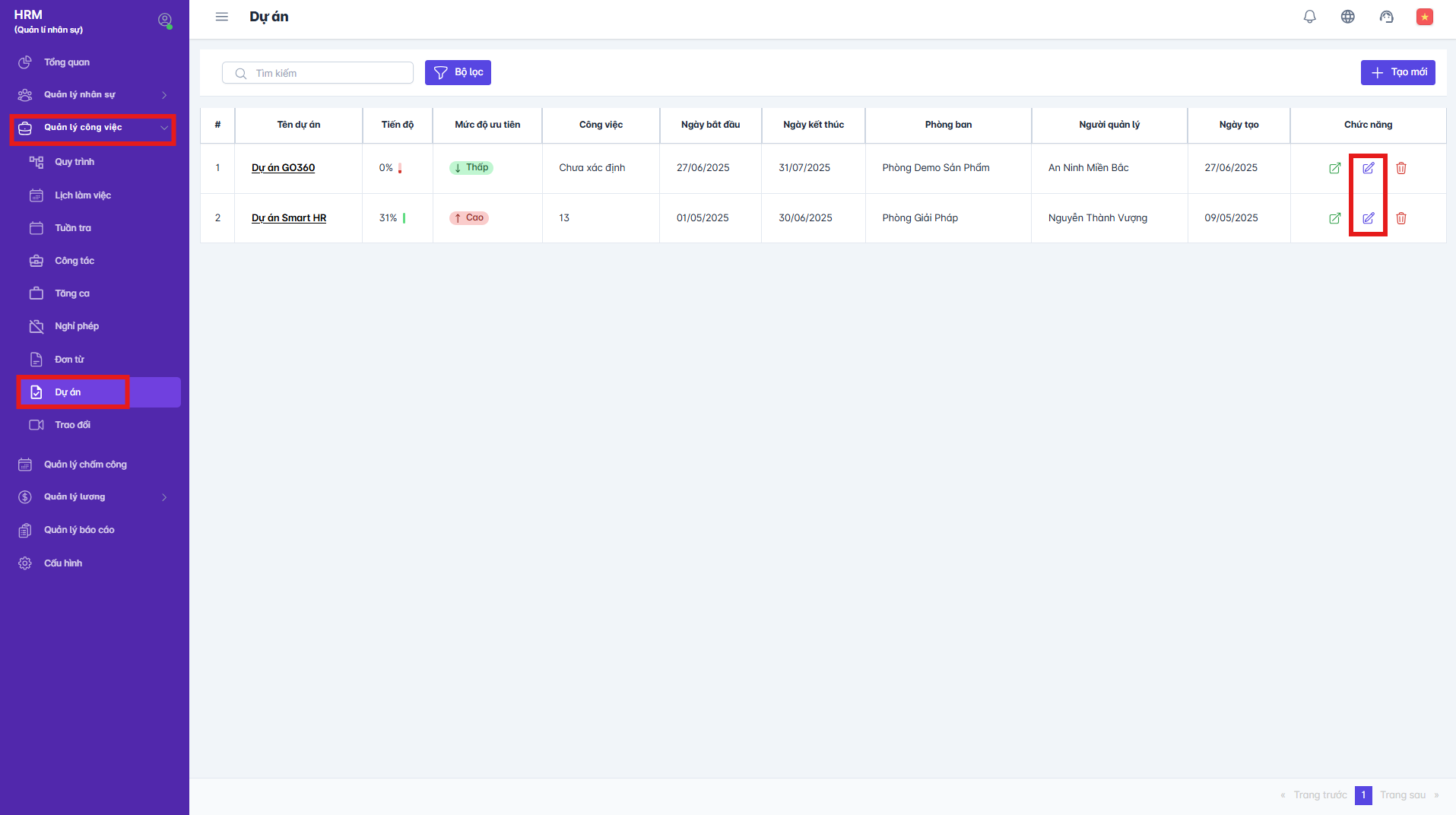Open the Dự án GO360 project link
Screen dimensions: 1456x815
283,168
